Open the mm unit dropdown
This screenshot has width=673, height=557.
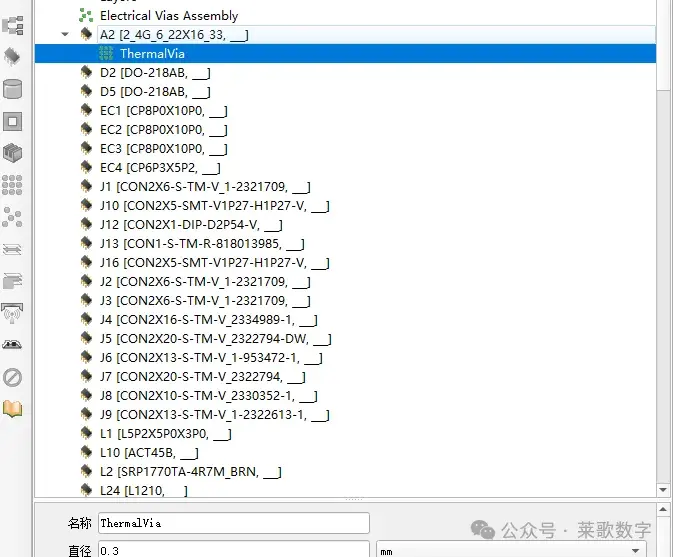point(511,550)
